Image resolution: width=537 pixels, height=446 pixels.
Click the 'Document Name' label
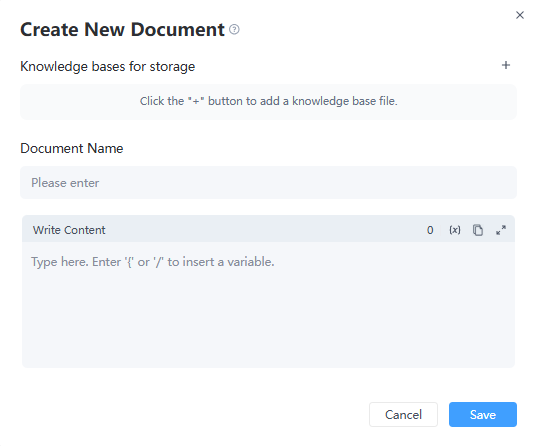[72, 148]
